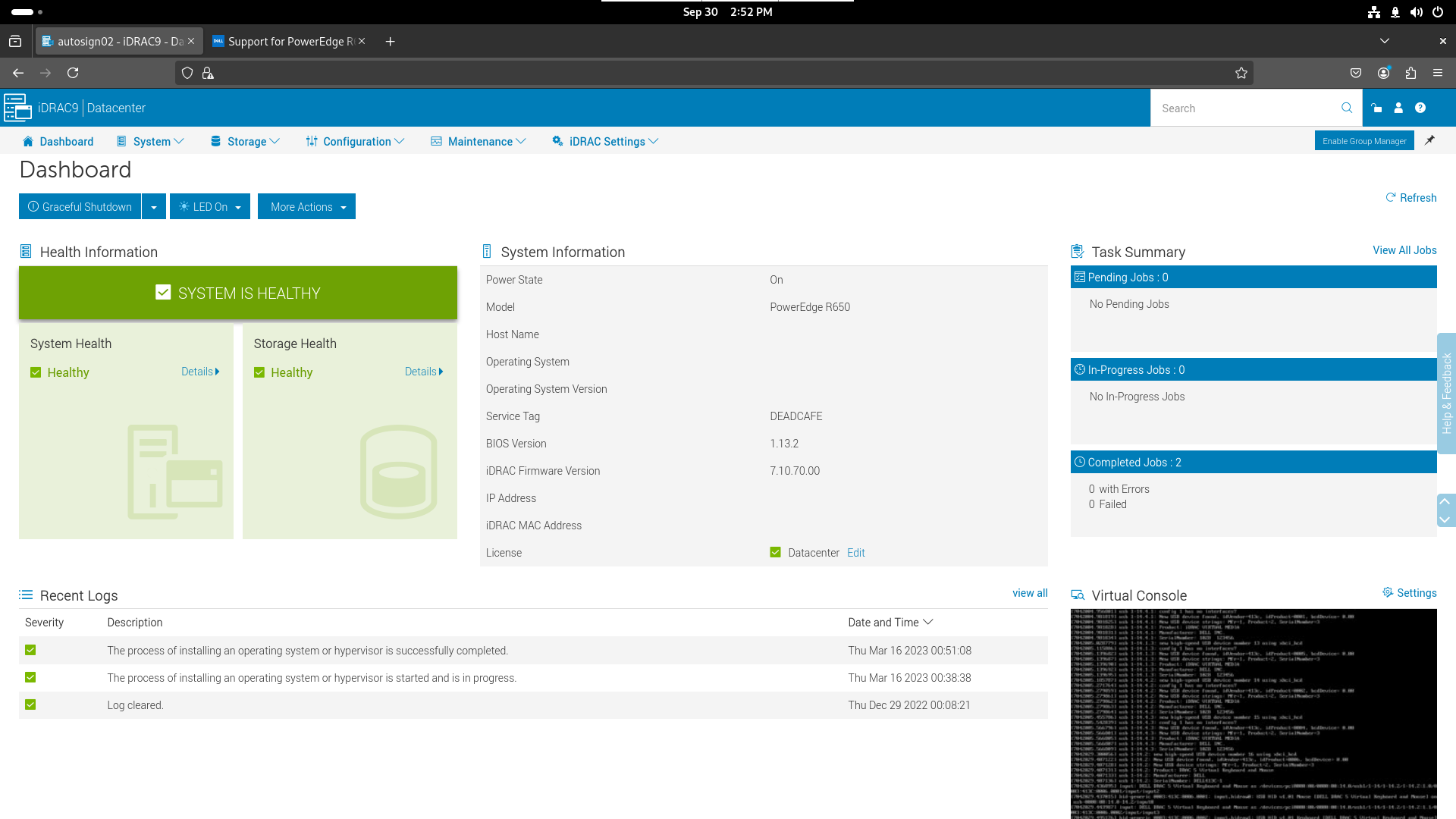
Task: Bookmark this page with the star icon
Action: click(1241, 73)
